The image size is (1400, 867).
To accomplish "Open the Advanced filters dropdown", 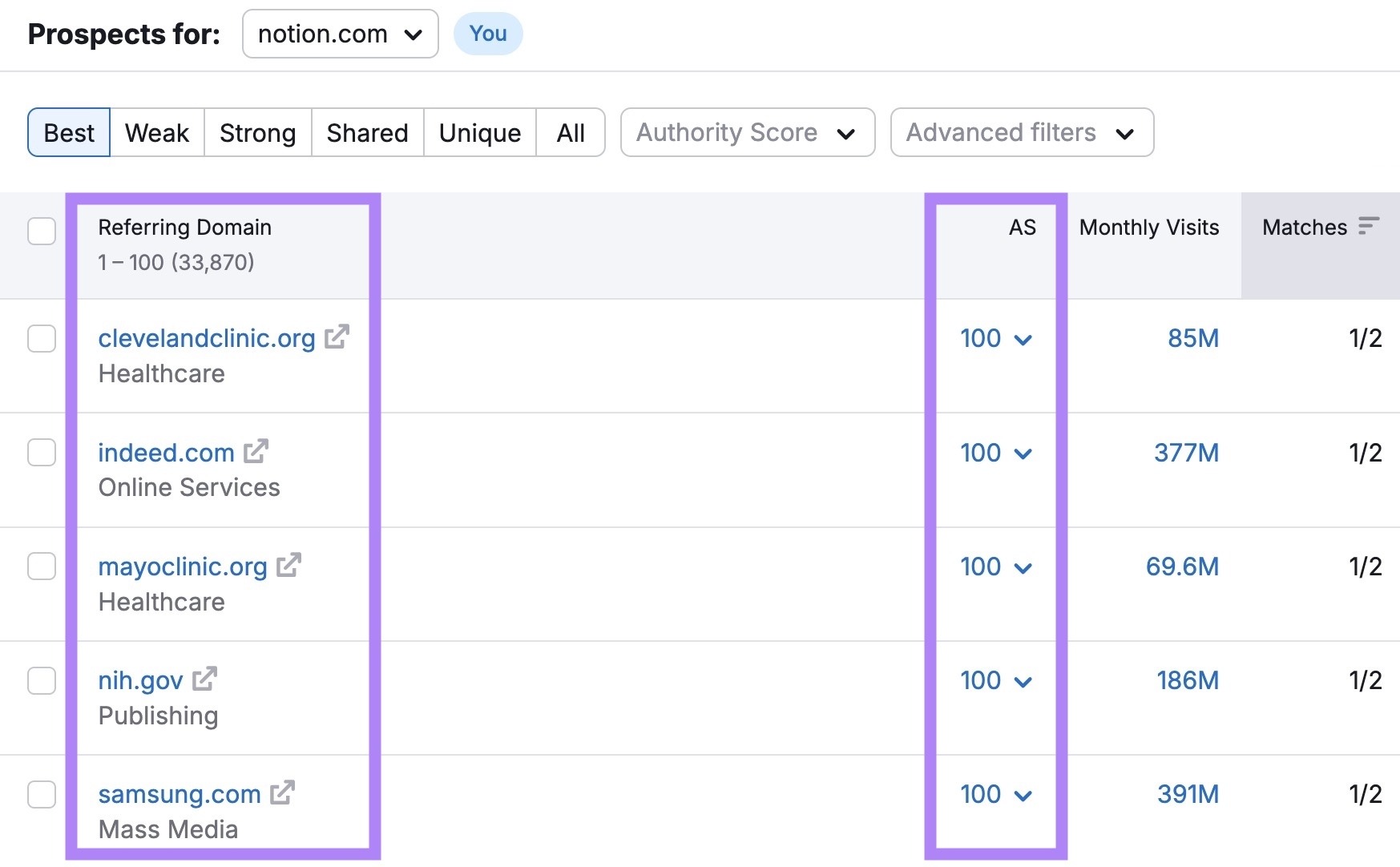I will (1022, 132).
